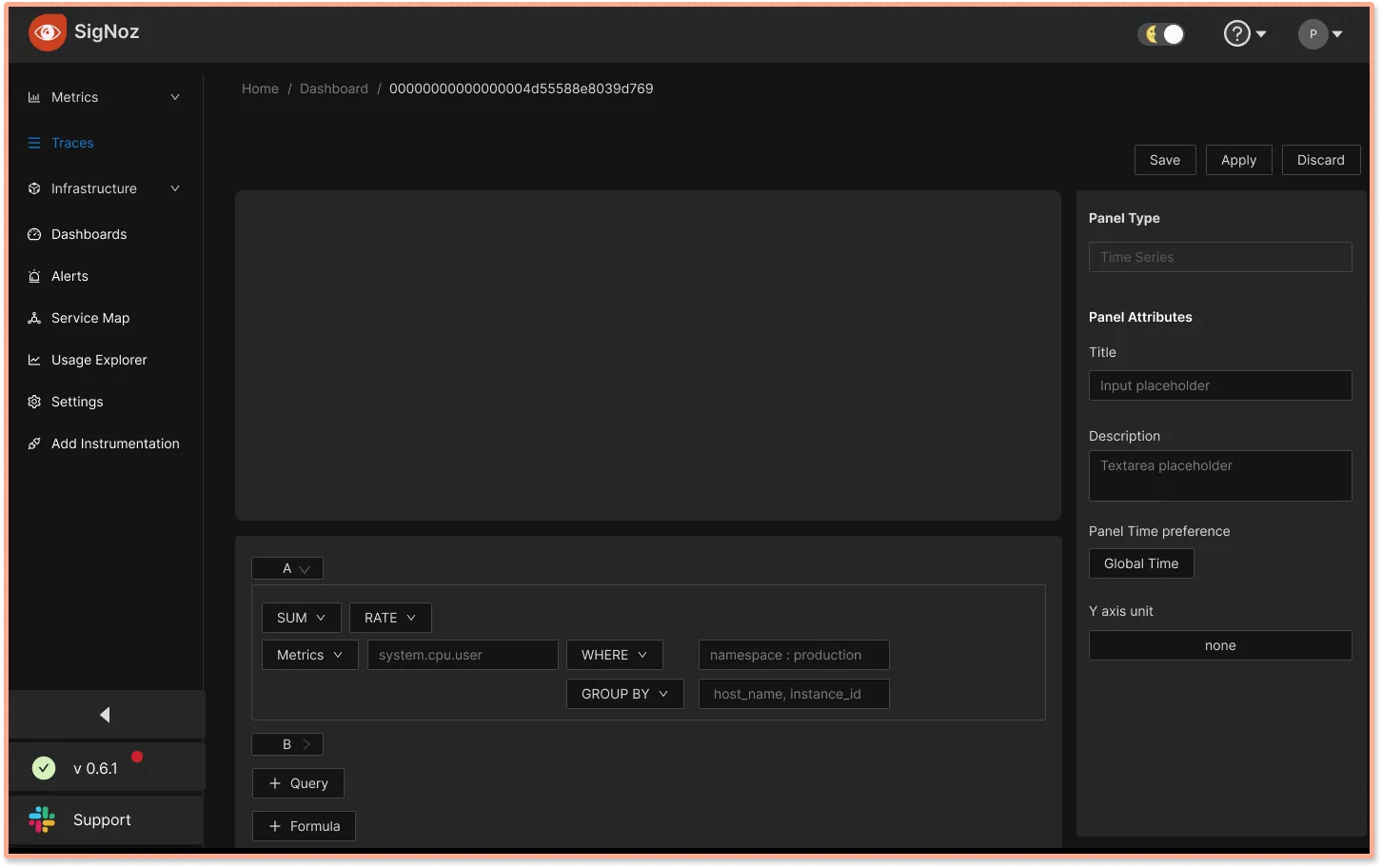This screenshot has width=1382, height=868.
Task: Open the GROUP BY dropdown
Action: pos(624,694)
